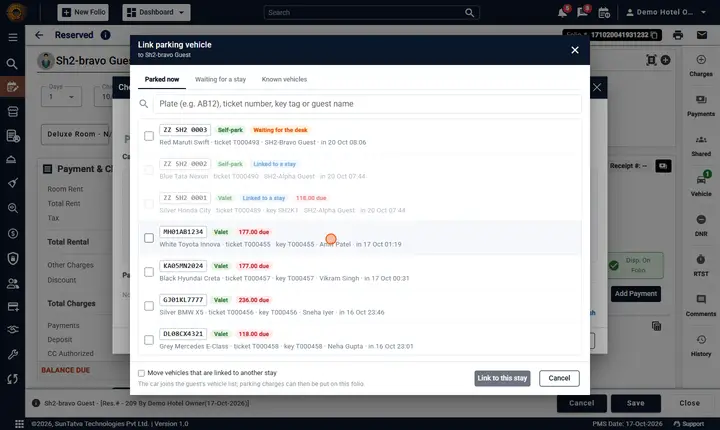The image size is (720, 430).
Task: Select checkbox for KA05MN2024 vehicle
Action: 149,272
